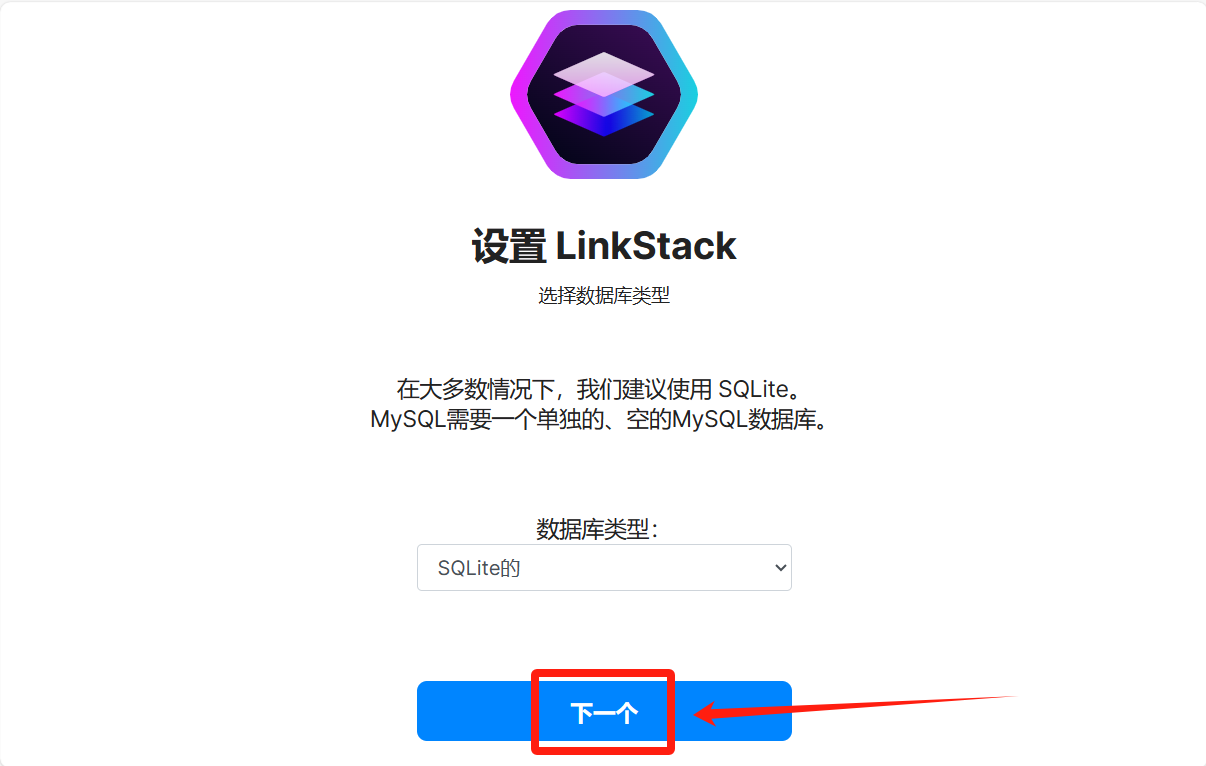Click the bottom blue layer in the logo
This screenshot has width=1206, height=766.
tap(604, 118)
